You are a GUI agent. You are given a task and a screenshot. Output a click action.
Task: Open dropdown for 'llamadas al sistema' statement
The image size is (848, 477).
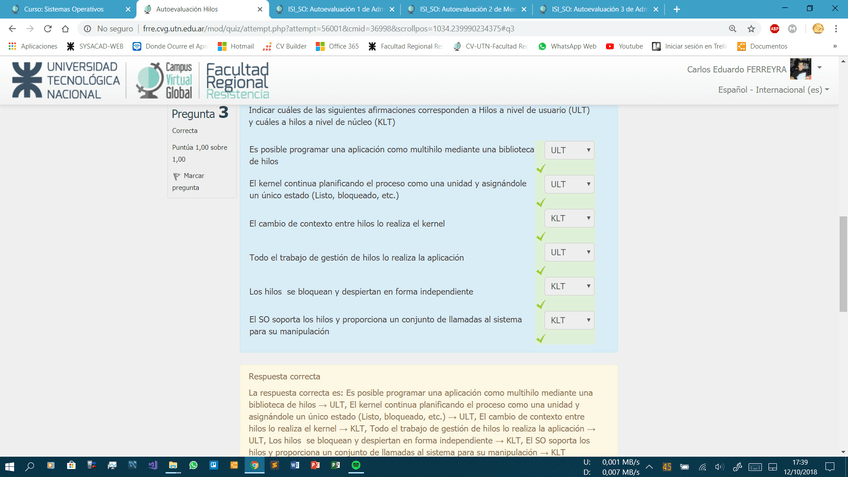pyautogui.click(x=569, y=321)
